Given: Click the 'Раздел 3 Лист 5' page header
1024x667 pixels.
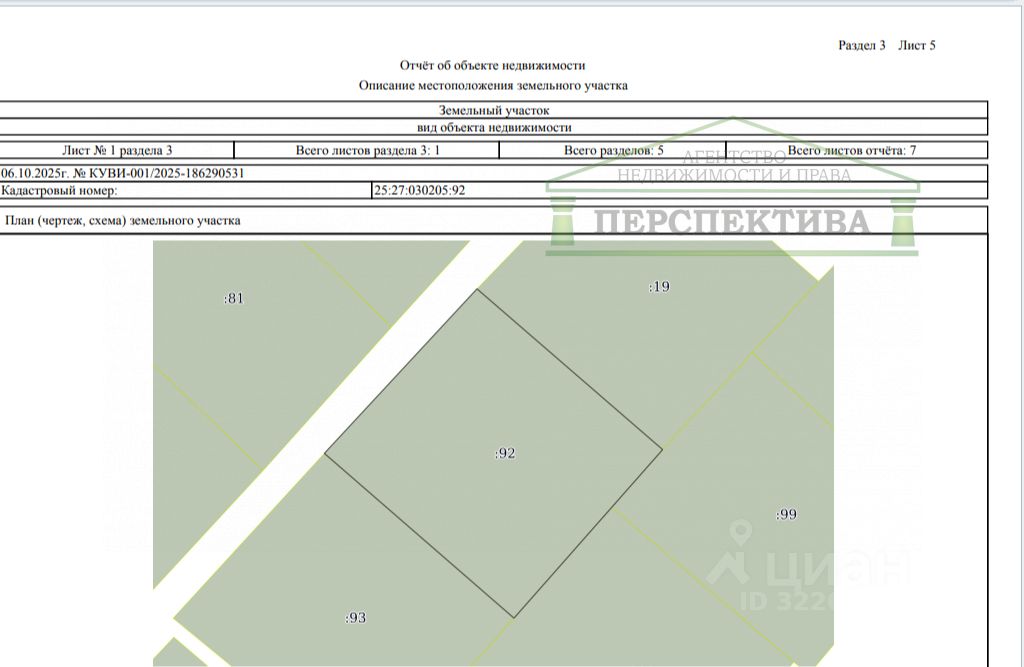Looking at the screenshot, I should click(x=887, y=45).
